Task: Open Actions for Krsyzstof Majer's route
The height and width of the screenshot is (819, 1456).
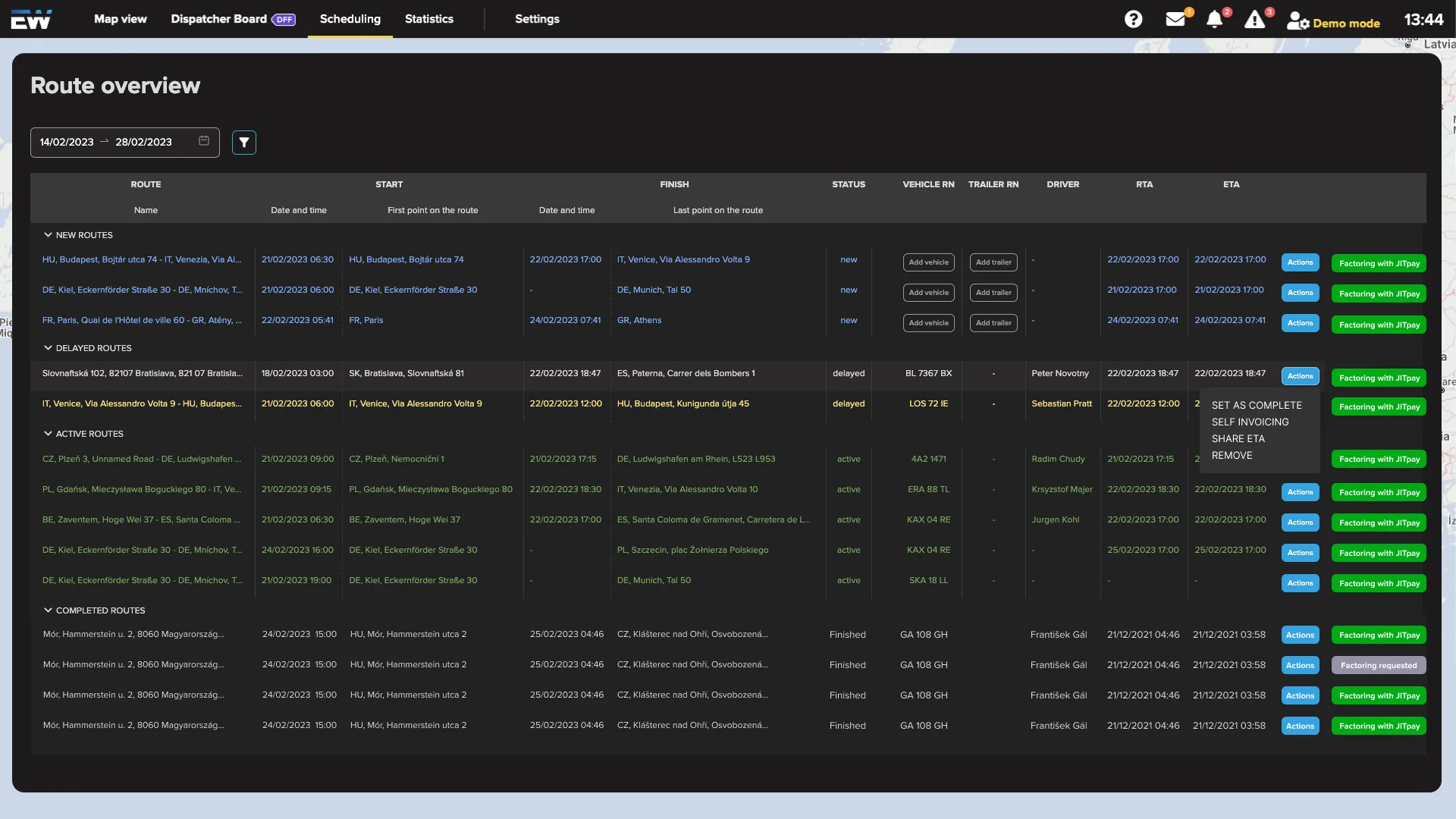Action: pyautogui.click(x=1300, y=492)
